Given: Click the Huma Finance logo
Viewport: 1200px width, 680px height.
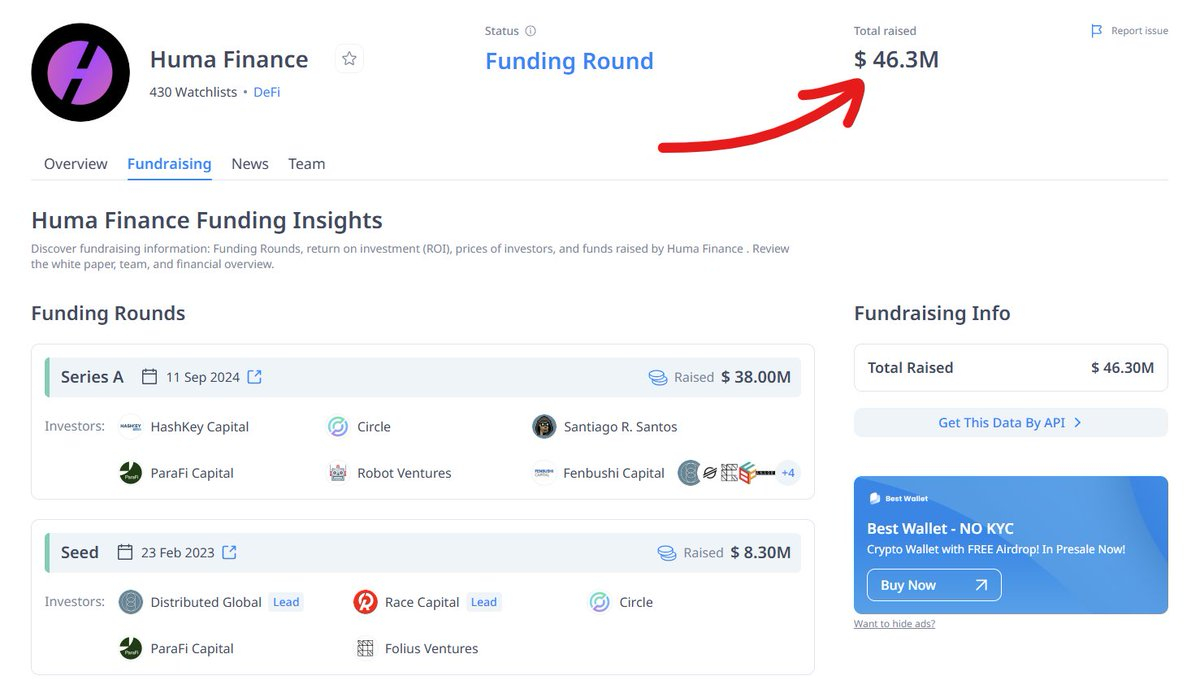Looking at the screenshot, I should [80, 72].
